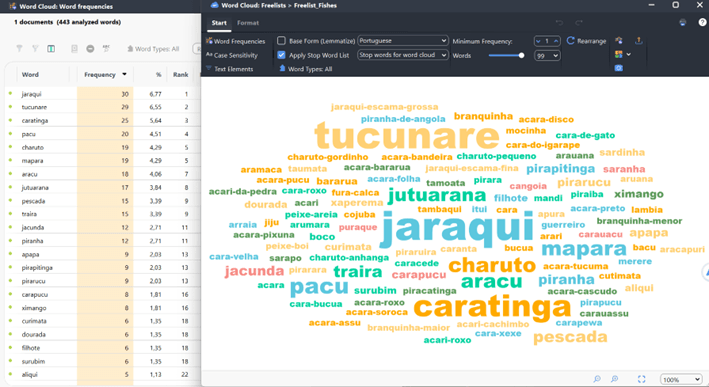
Task: Click the word pescada in the cloud
Action: pyautogui.click(x=570, y=337)
